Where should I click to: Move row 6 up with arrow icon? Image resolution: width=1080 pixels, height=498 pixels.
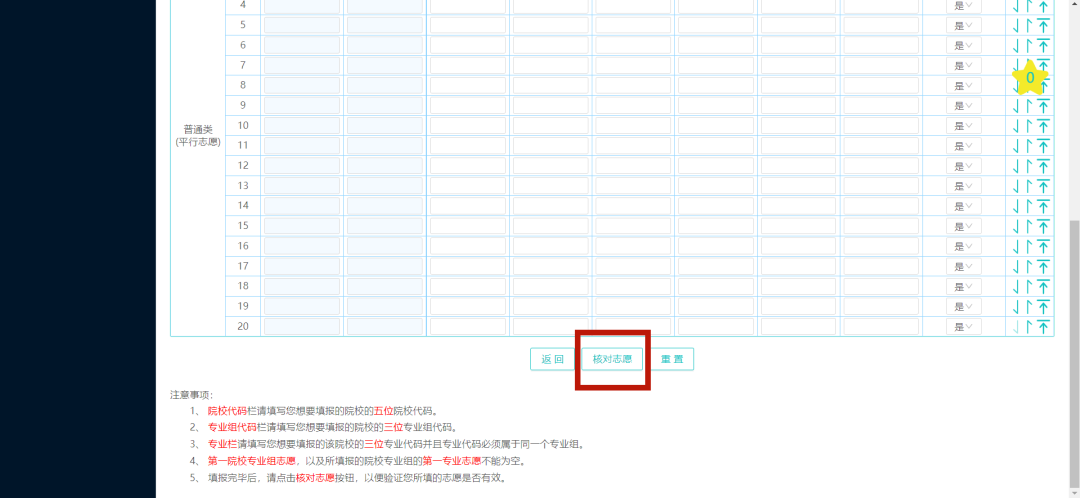click(1029, 45)
